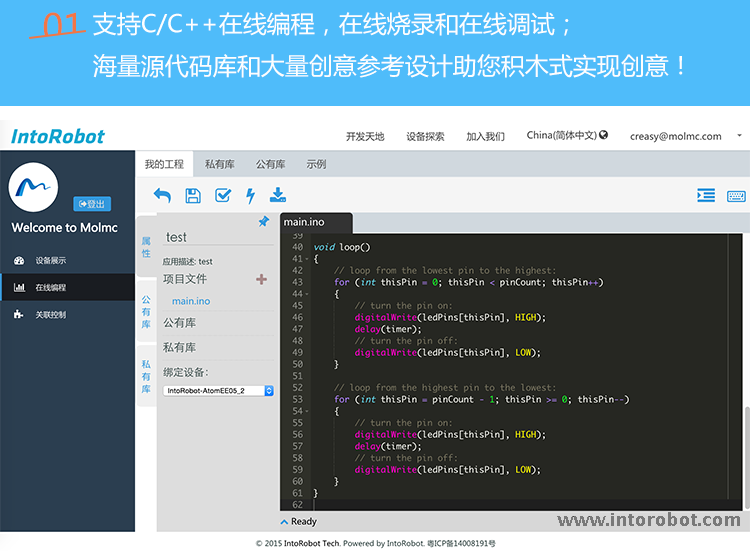Collapse code fold arrow at line 44
Screen dimensions: 750x553
pos(307,294)
